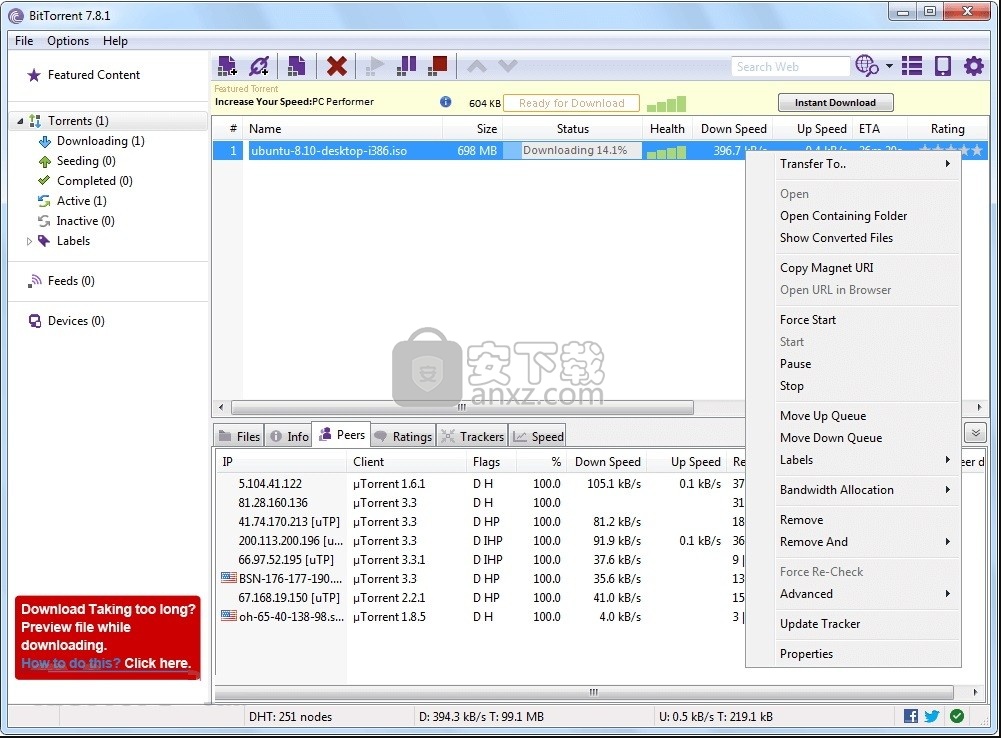Click 'DHT: 251 nodes' in status bar

click(290, 716)
